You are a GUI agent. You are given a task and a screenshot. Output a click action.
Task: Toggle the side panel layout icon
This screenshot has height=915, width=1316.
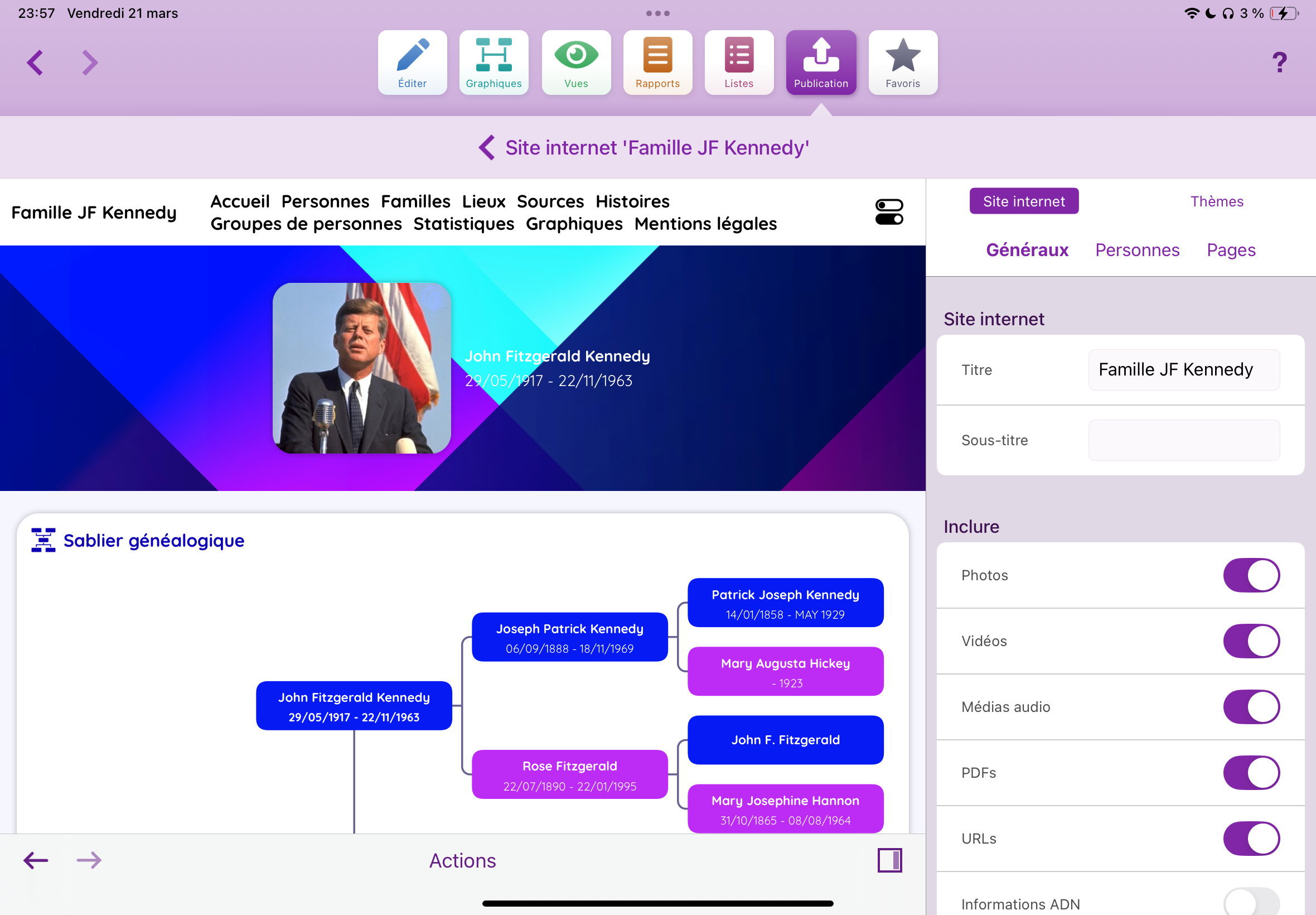tap(889, 860)
